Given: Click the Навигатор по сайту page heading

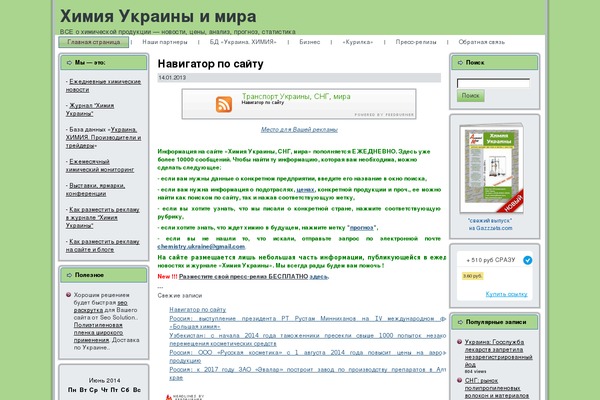Looking at the screenshot, I should [210, 64].
